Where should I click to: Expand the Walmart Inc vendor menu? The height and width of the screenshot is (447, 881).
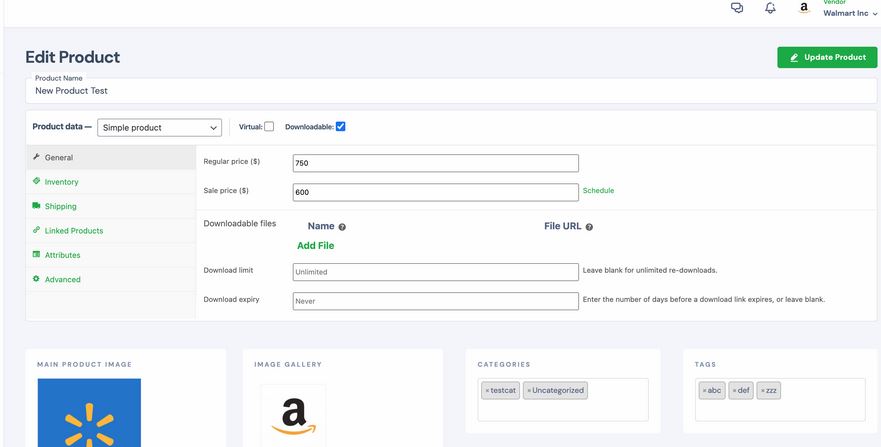850,13
